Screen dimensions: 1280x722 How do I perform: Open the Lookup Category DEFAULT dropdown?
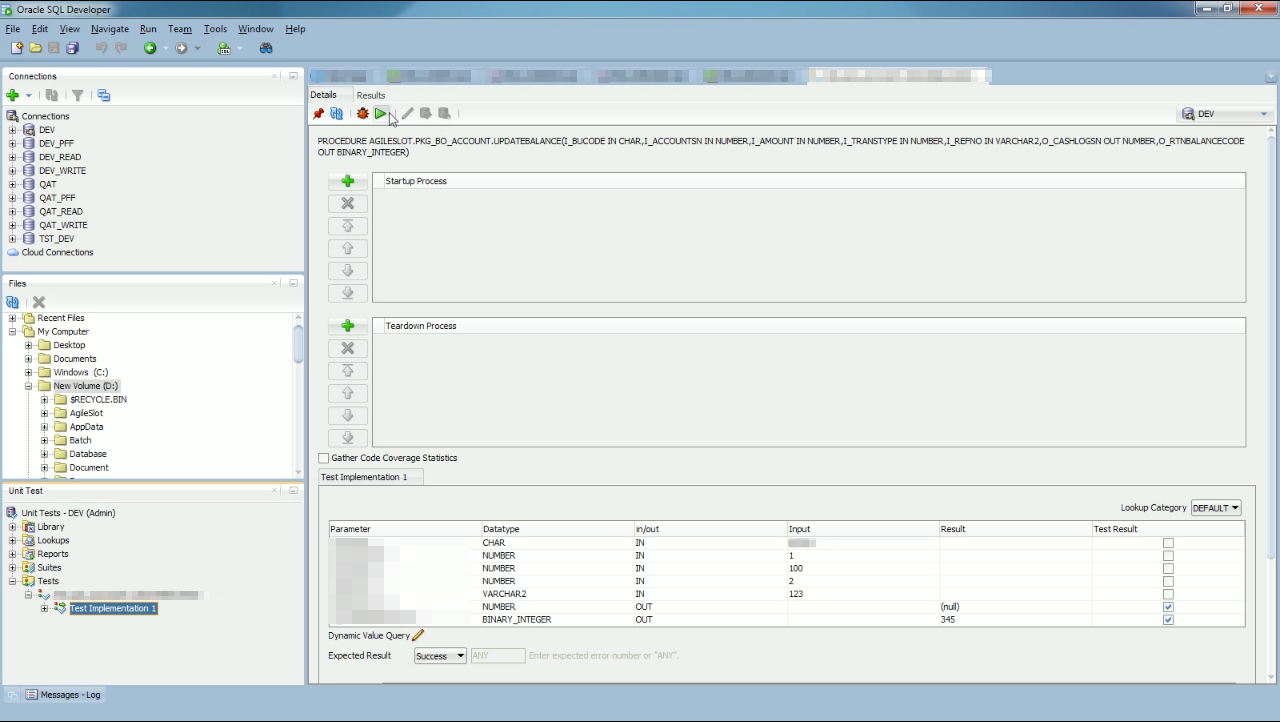(1216, 508)
